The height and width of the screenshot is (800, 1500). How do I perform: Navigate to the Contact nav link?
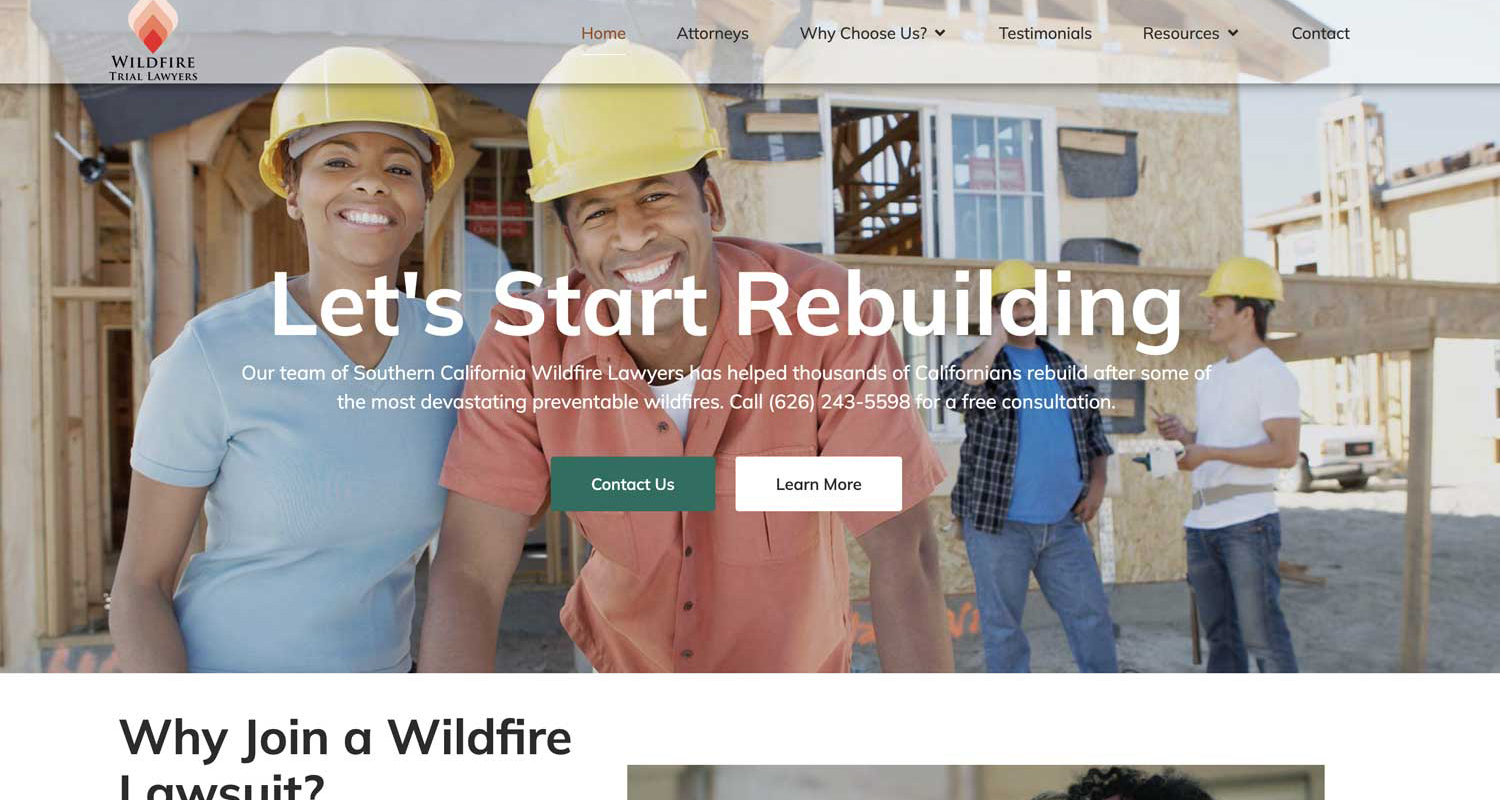1320,34
